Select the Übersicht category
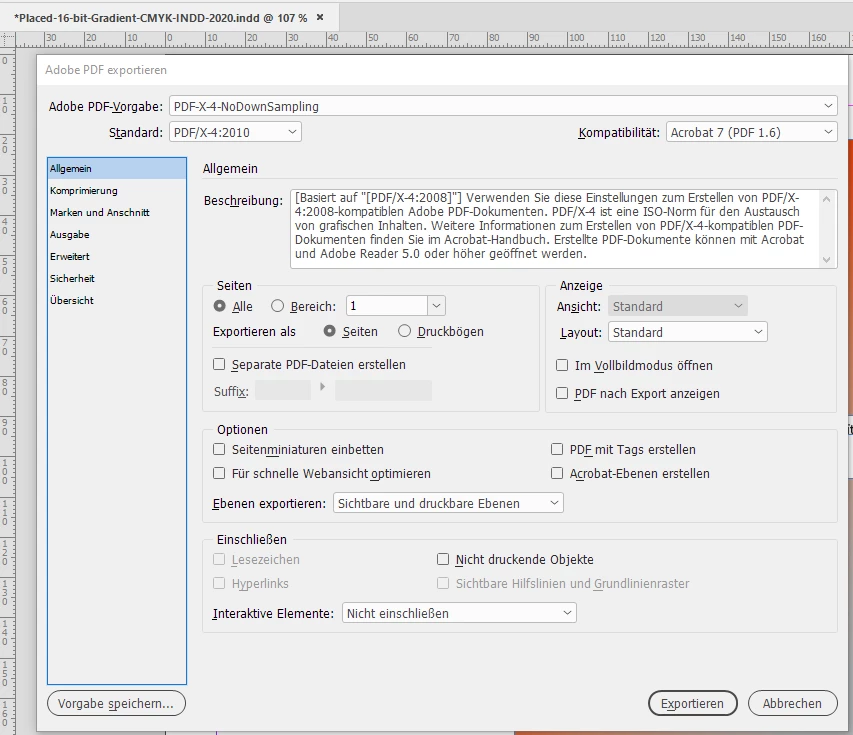The height and width of the screenshot is (735, 853). 117,300
